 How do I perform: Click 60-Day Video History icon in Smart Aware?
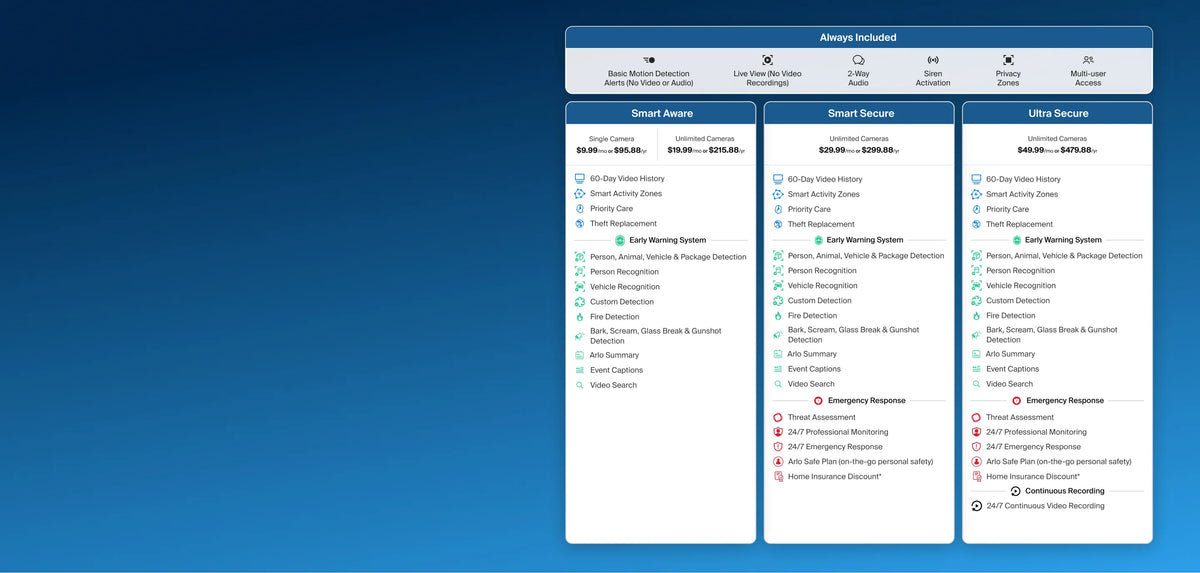[580, 178]
